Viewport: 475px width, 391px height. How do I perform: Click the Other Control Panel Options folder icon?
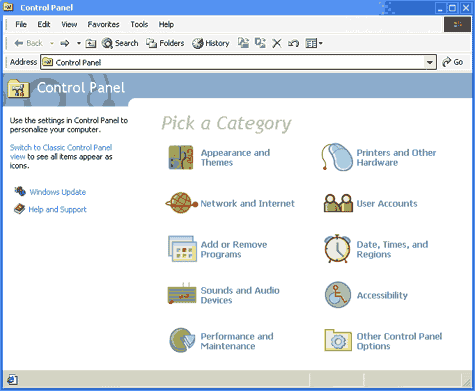338,340
